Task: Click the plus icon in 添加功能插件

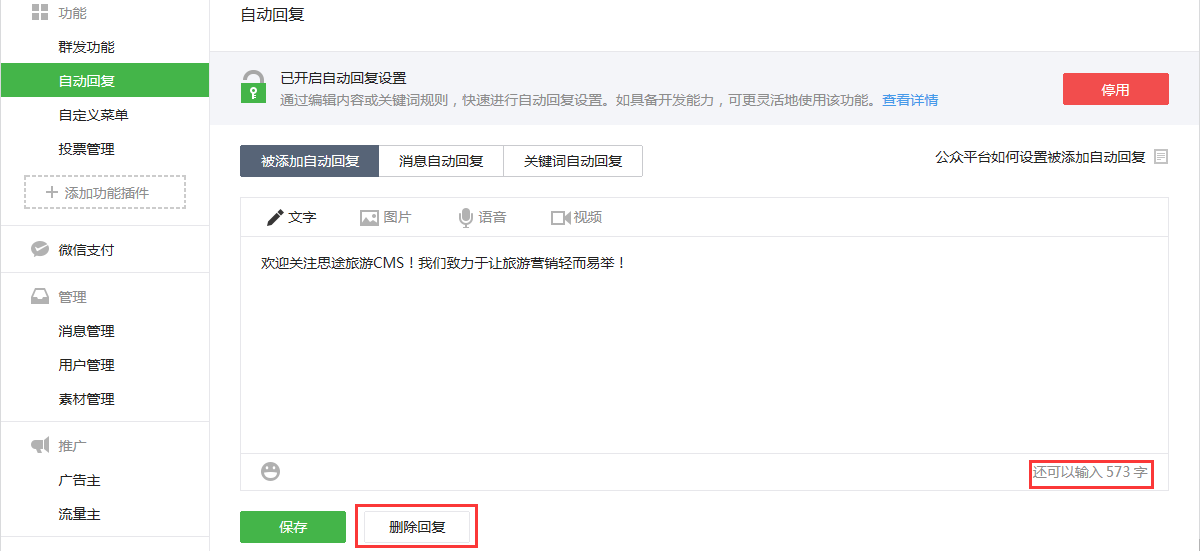Action: point(52,193)
